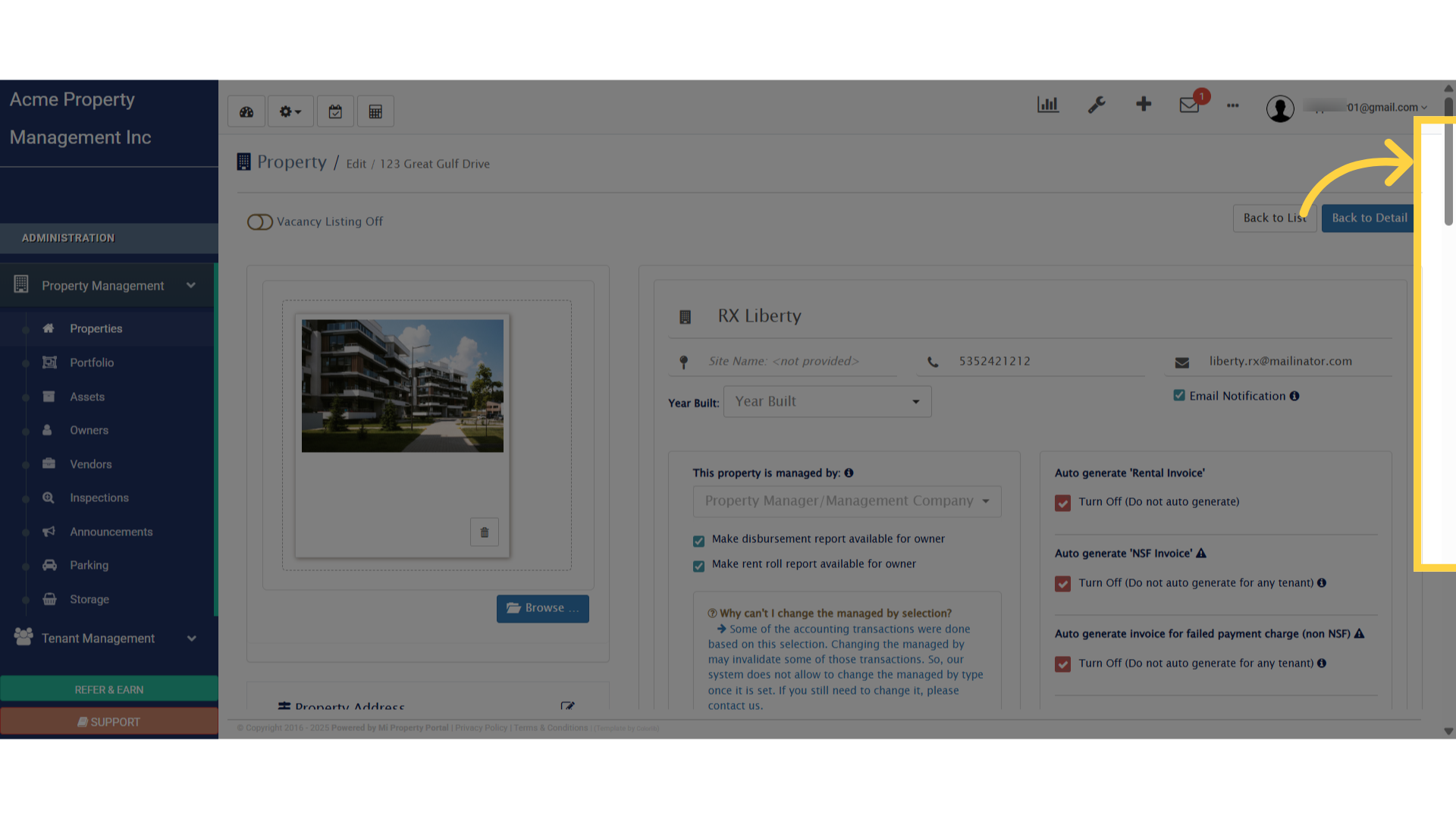
Task: Open the dashboard speedometer icon
Action: tap(246, 111)
